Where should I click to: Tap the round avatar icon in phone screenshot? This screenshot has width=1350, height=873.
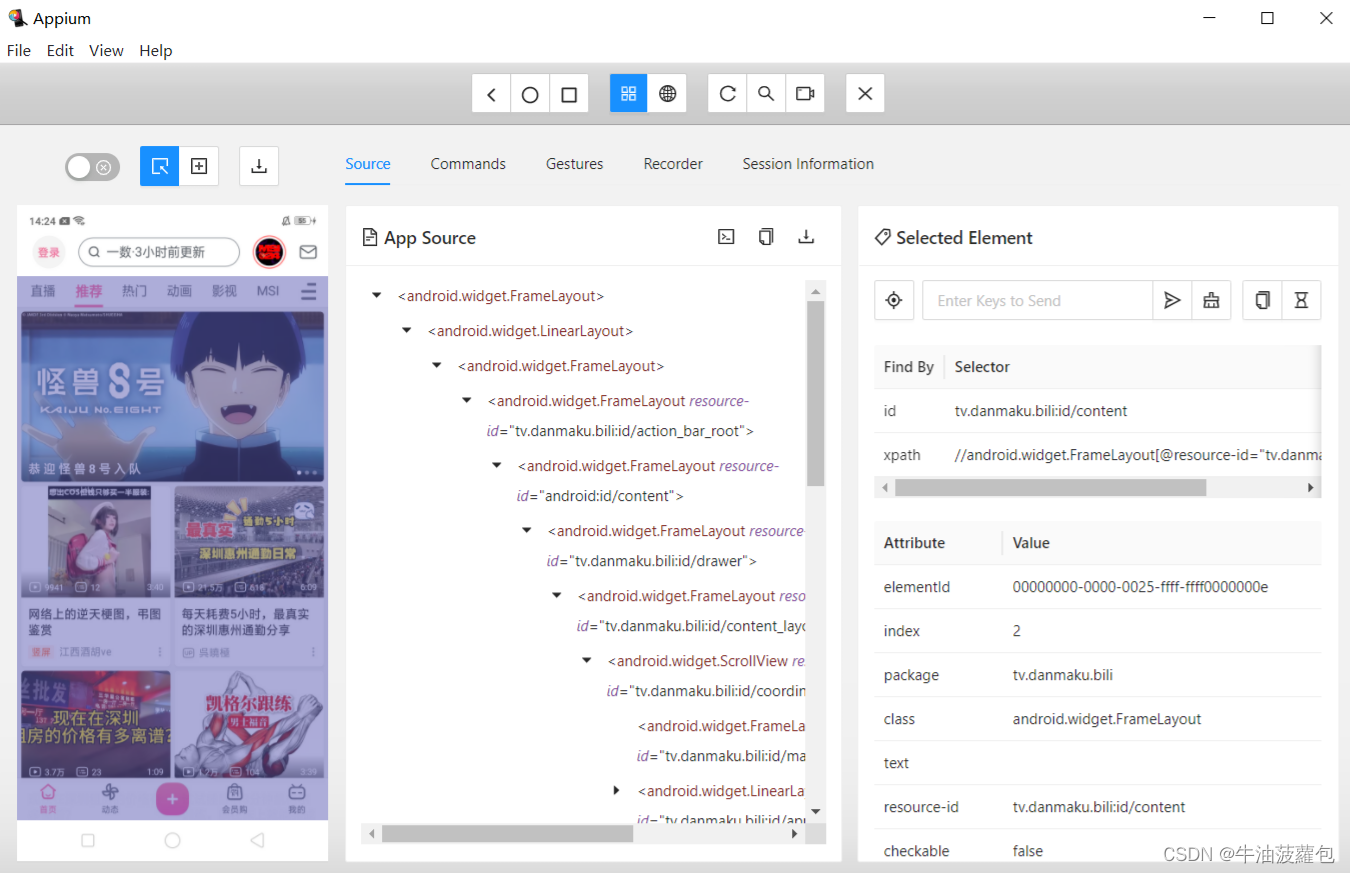tap(269, 252)
